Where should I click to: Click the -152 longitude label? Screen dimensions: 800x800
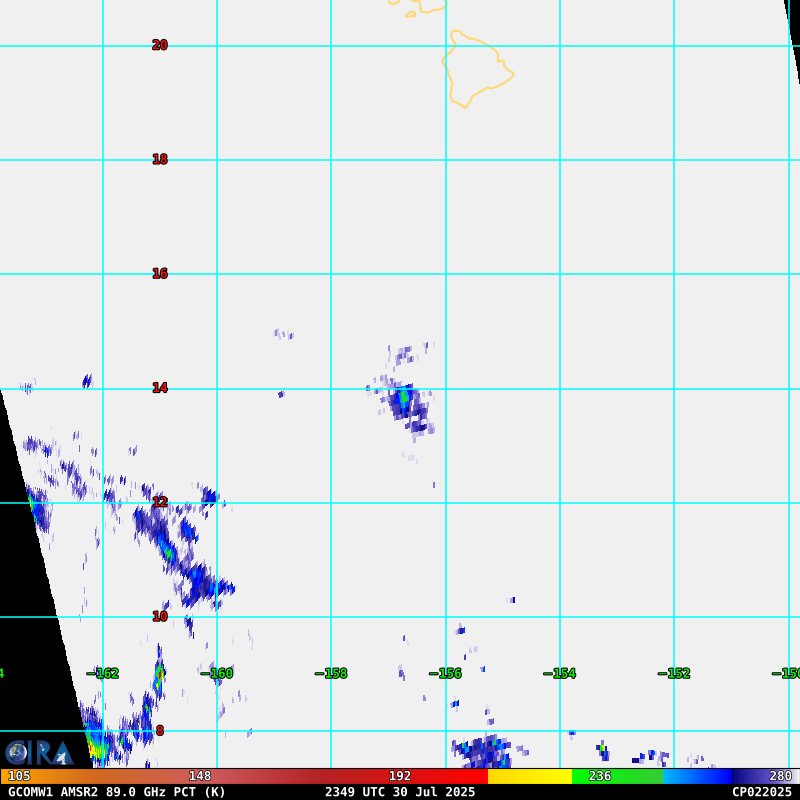[675, 674]
